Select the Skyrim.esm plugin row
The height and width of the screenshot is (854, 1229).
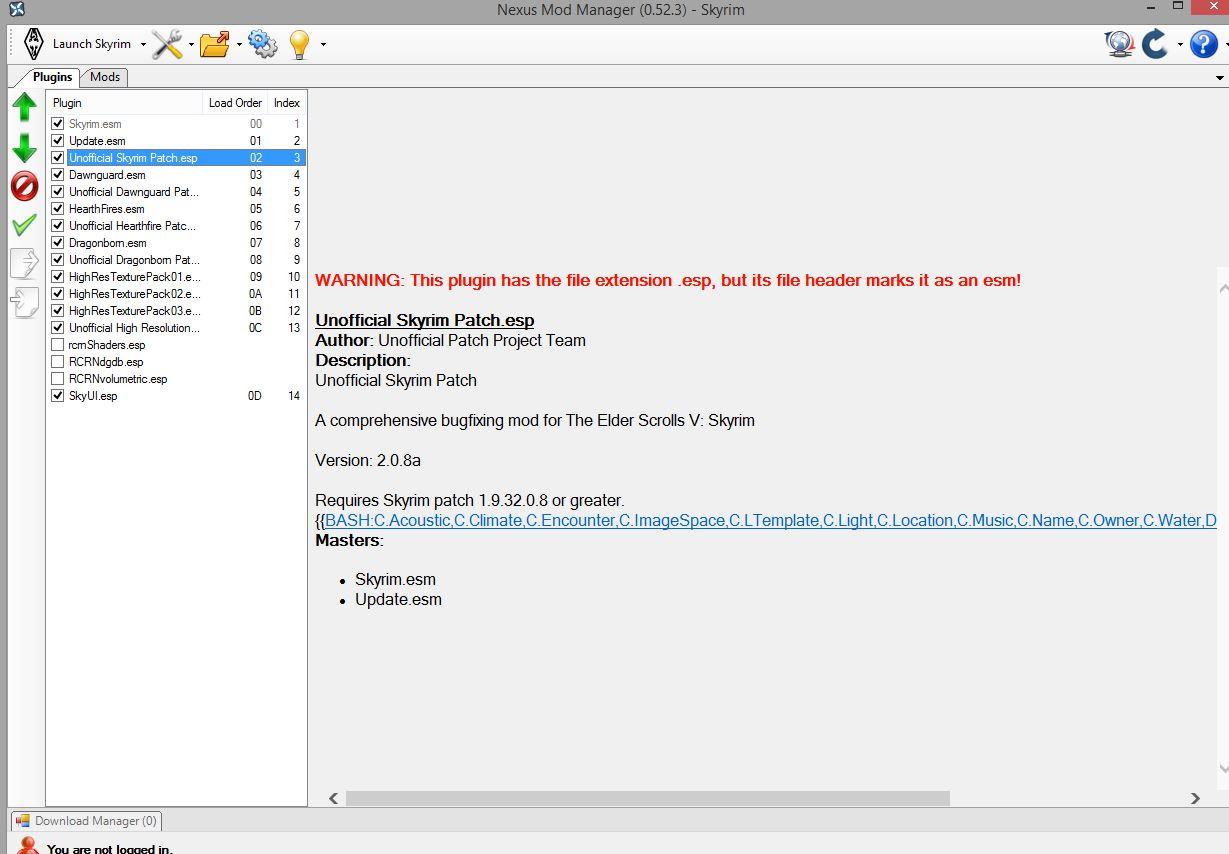[177, 124]
